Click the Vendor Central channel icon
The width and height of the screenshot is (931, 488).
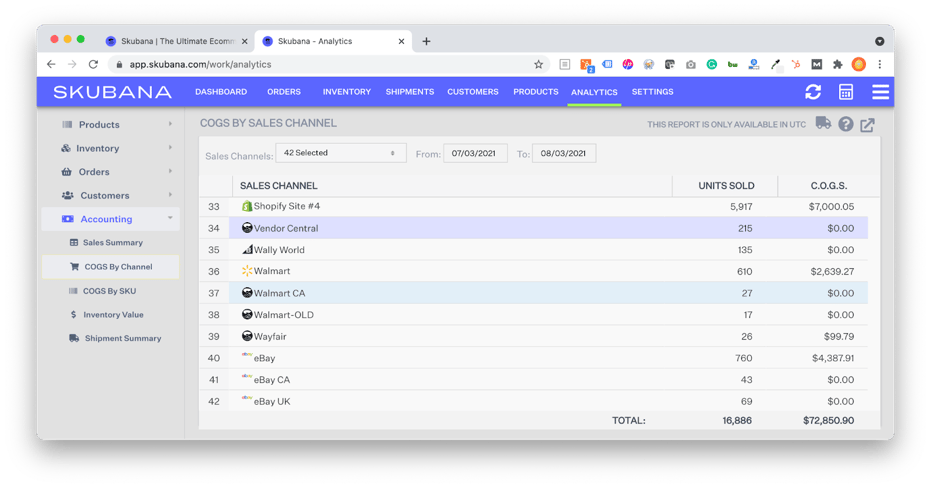(x=247, y=228)
